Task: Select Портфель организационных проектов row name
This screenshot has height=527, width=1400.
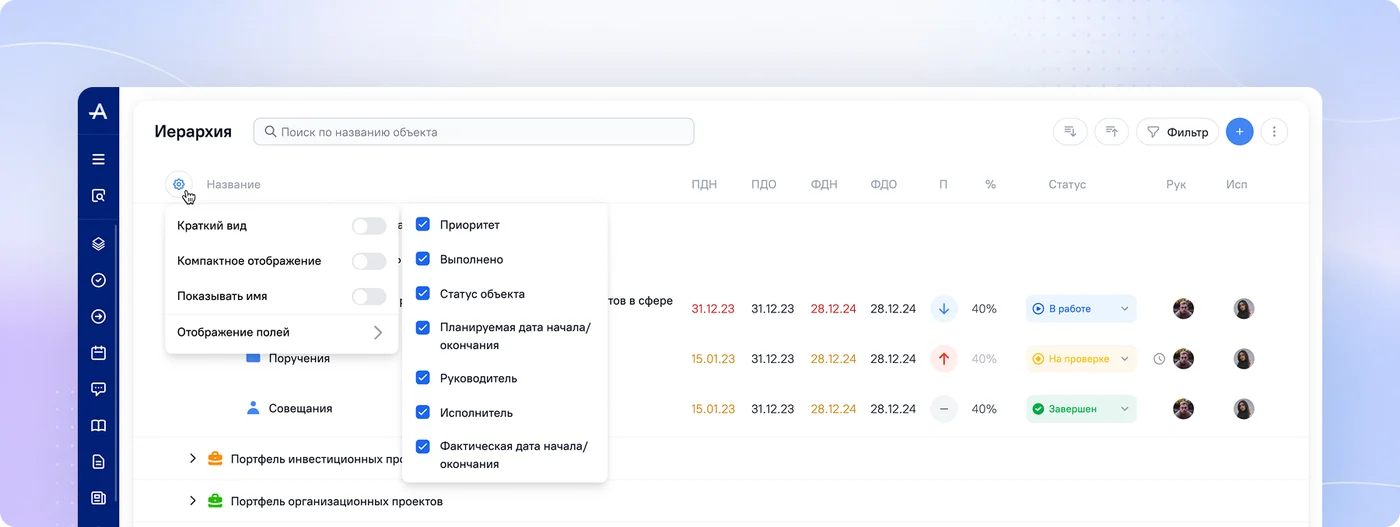Action: pyautogui.click(x=336, y=502)
